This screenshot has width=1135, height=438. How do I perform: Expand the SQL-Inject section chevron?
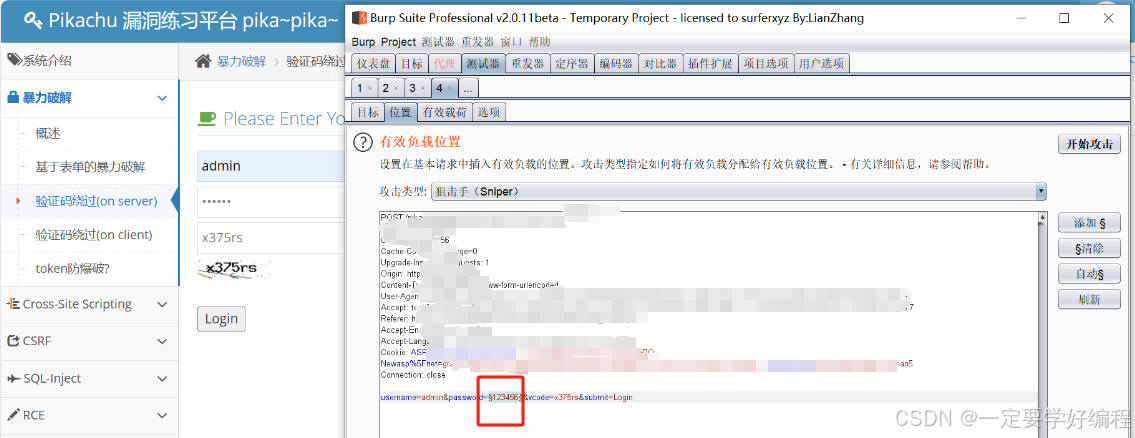coord(162,379)
